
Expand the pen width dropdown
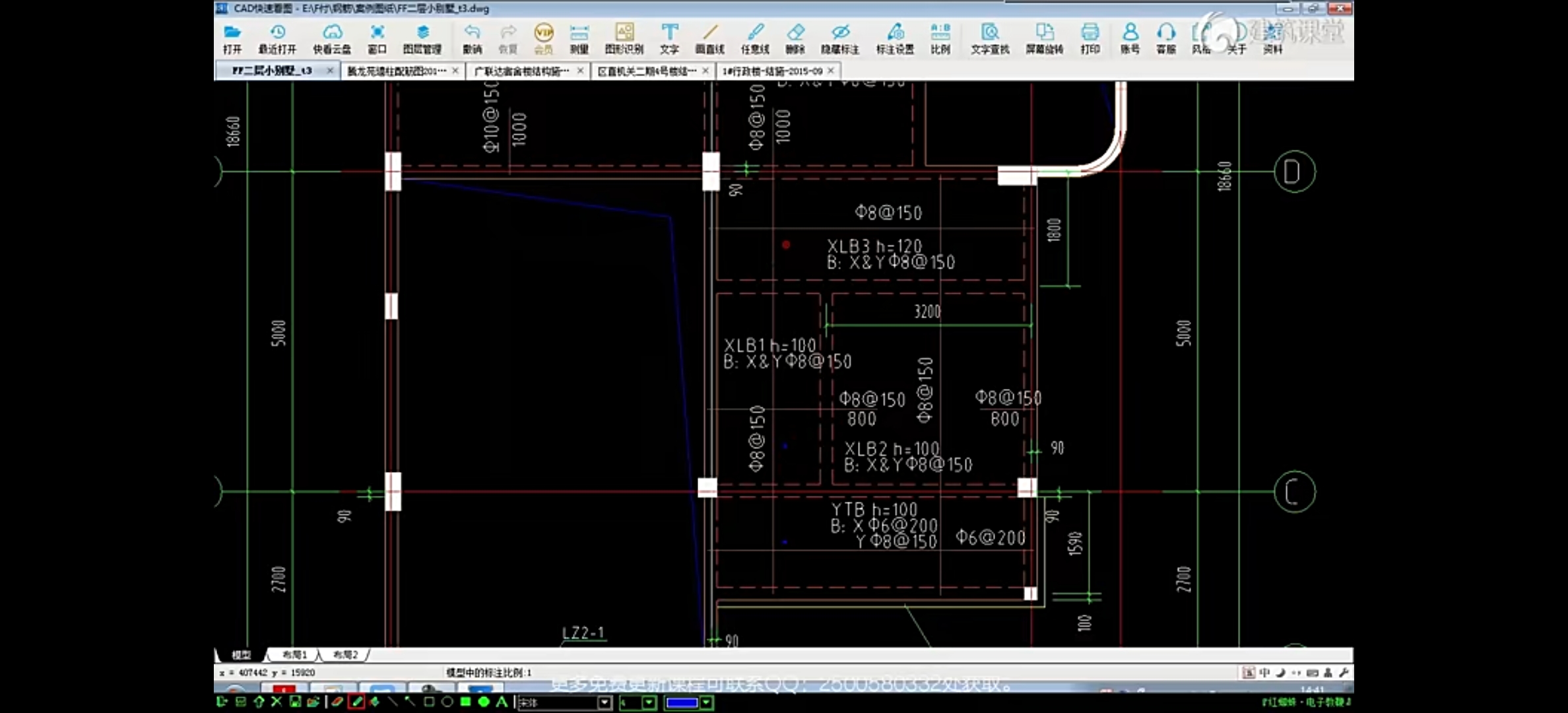click(649, 702)
